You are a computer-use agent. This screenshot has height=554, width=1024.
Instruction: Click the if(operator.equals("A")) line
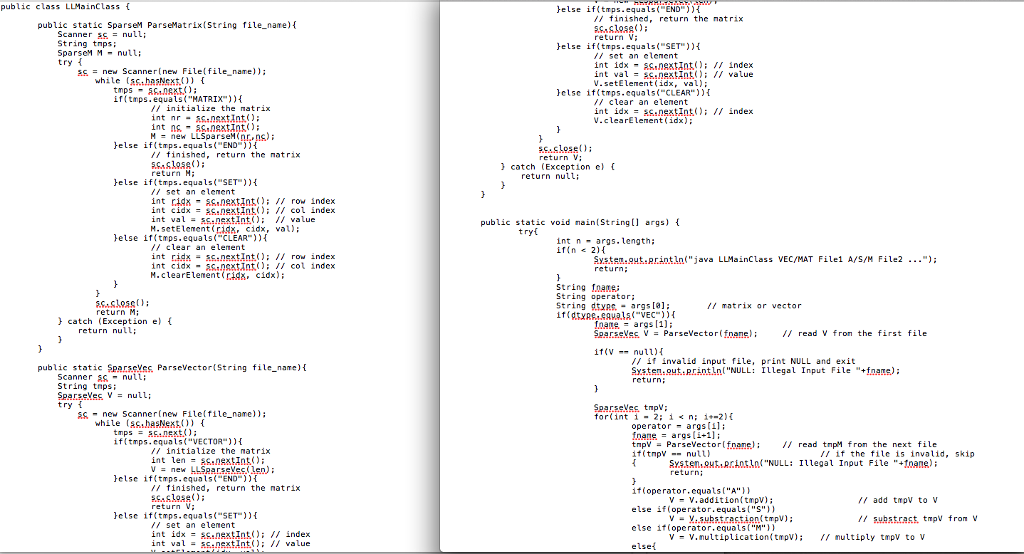(691, 491)
